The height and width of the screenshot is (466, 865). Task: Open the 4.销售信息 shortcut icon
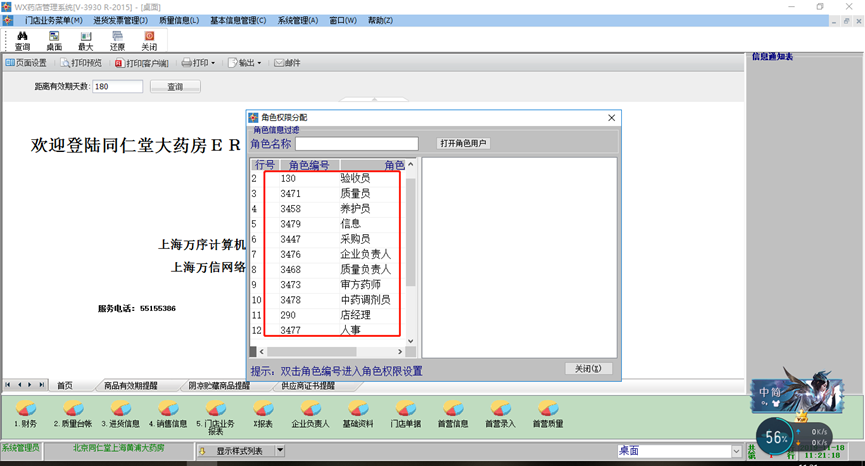pyautogui.click(x=168, y=414)
